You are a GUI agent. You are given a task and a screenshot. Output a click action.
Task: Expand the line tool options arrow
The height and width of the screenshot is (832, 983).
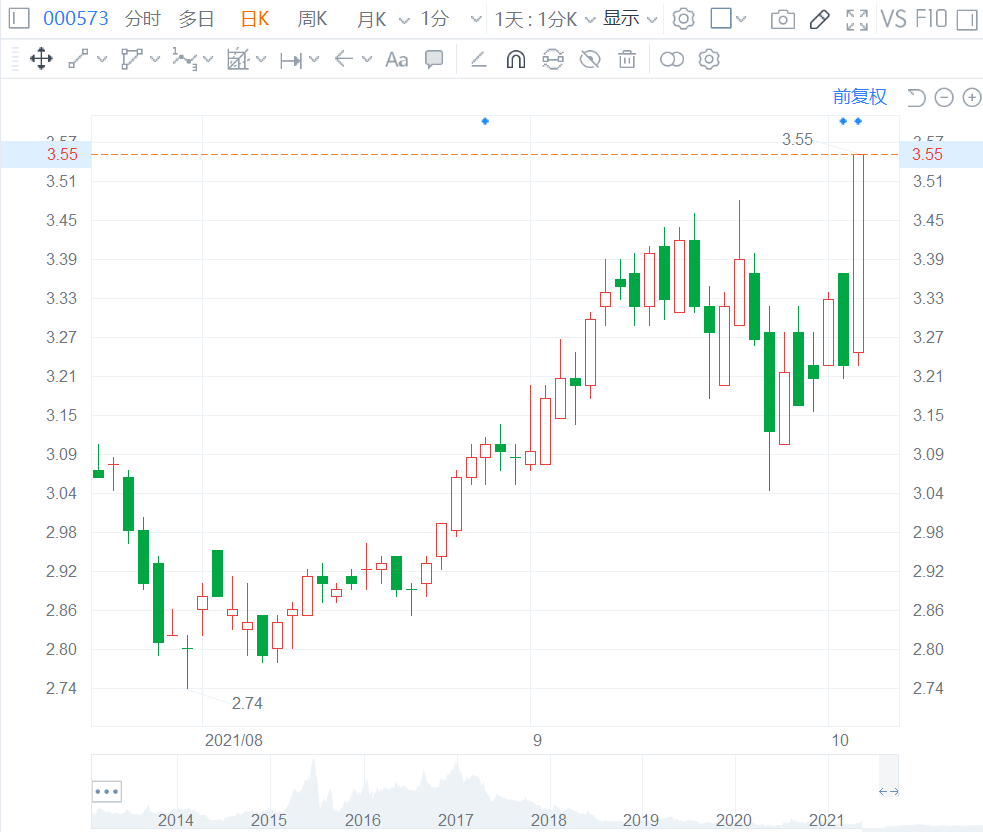[x=102, y=59]
